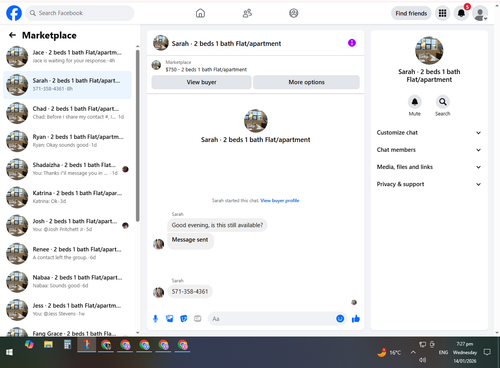Click the More options button
Viewport: 500px width, 368px height.
pyautogui.click(x=306, y=82)
